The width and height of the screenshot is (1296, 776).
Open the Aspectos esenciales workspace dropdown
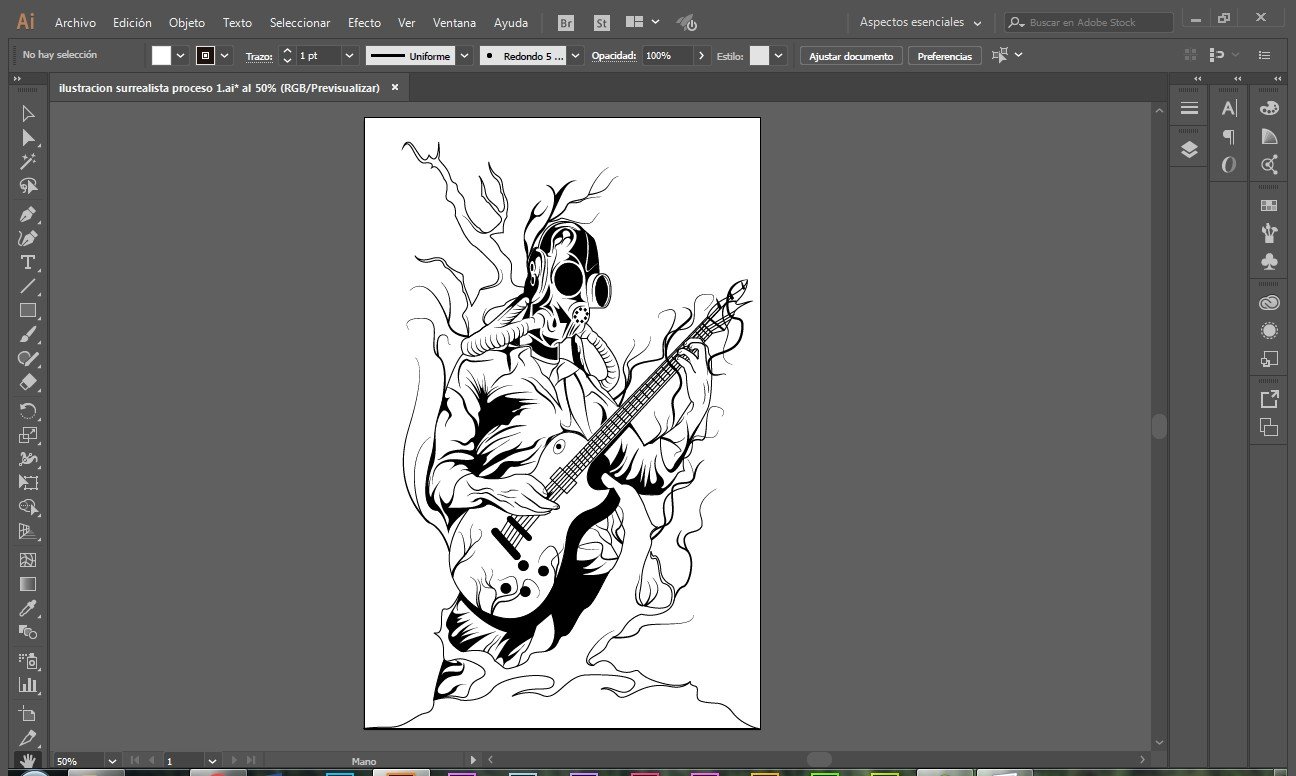point(921,22)
